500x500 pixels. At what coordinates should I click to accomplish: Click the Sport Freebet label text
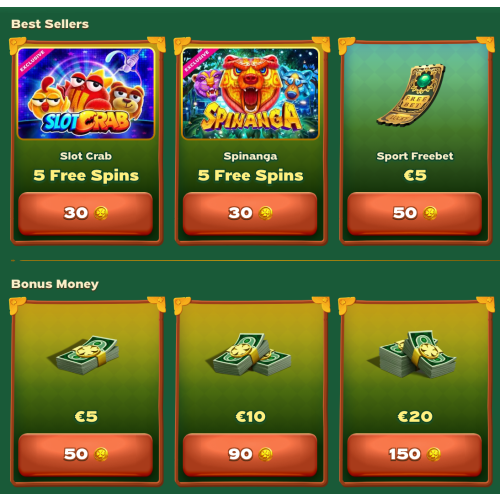(415, 156)
